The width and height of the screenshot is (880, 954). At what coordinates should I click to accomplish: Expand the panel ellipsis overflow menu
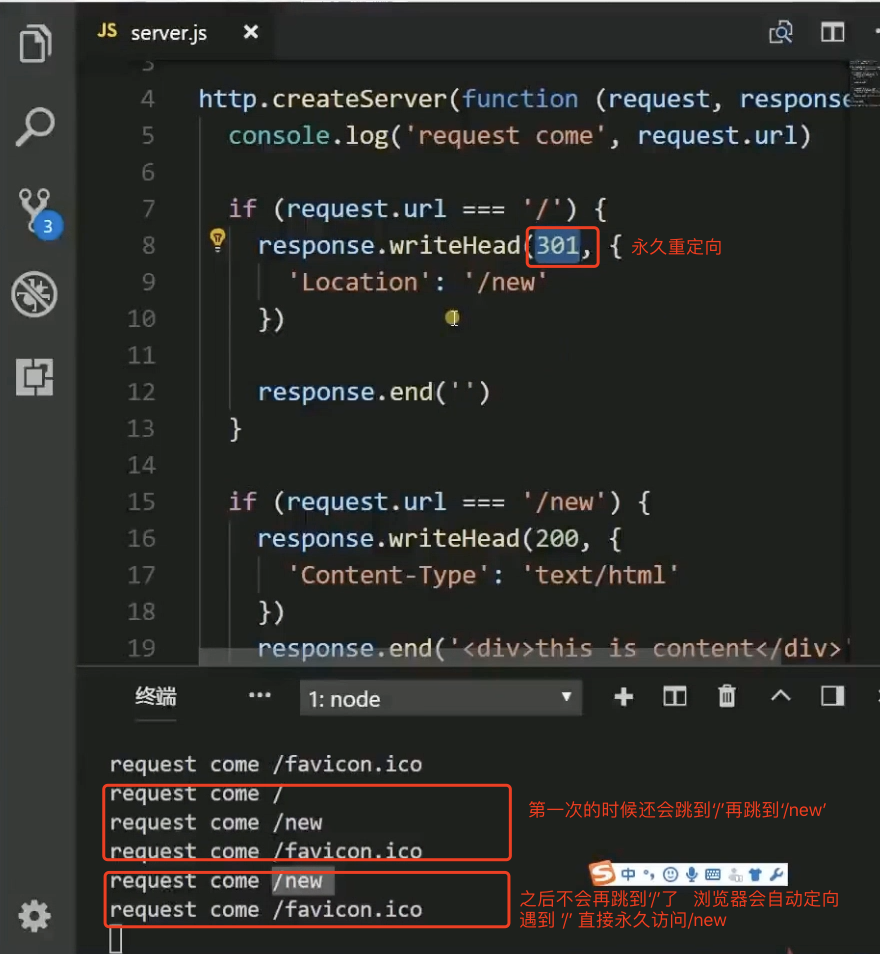pos(260,695)
